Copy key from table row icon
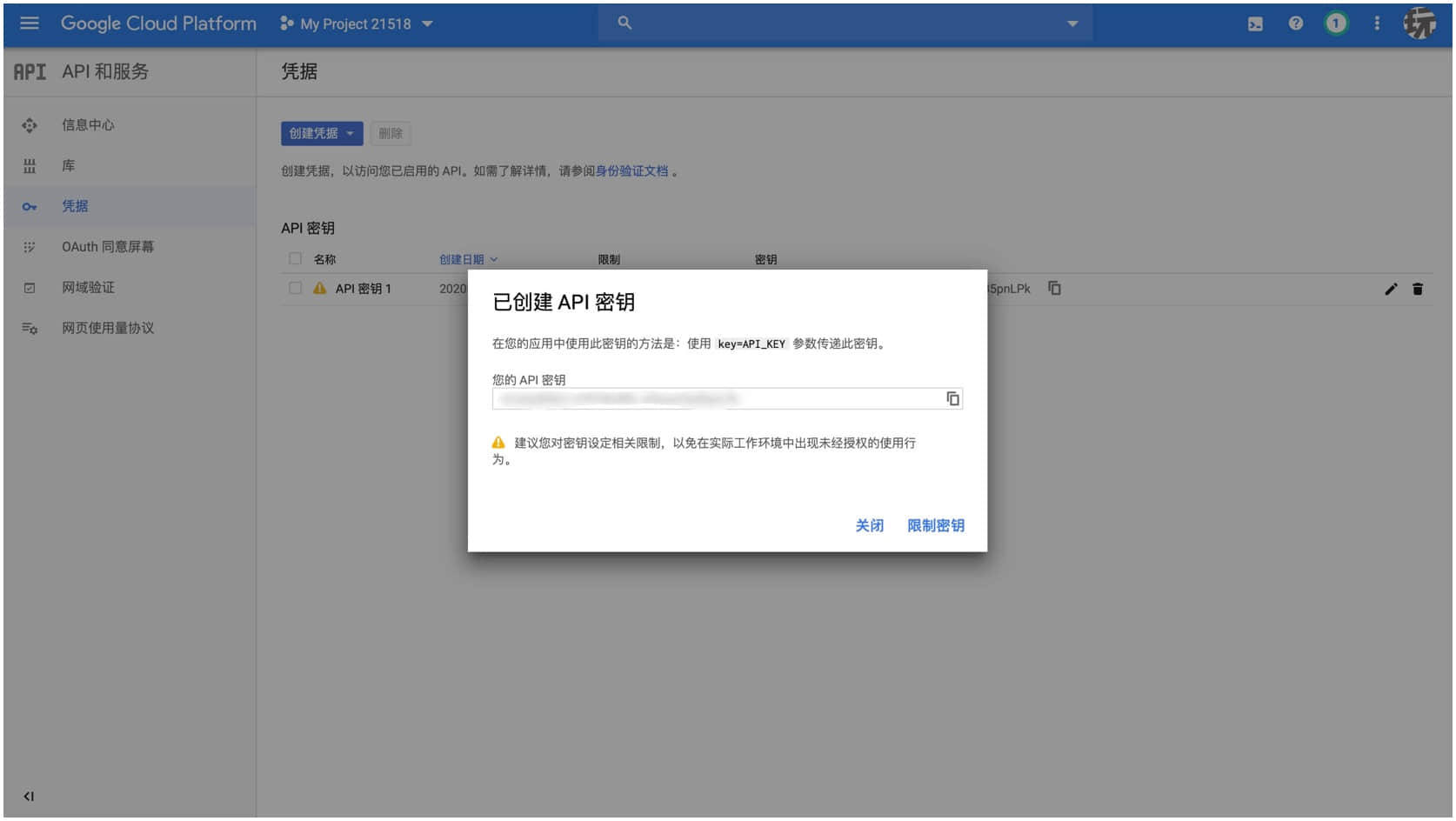This screenshot has width=1456, height=821. (1054, 288)
